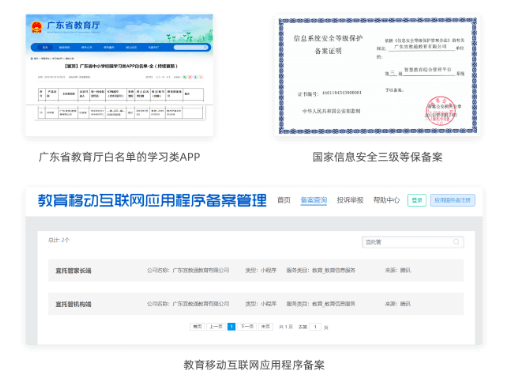Screen dimensions: 508x385
Task: Click the 服务类目 value in the 宜托管家长端 row
Action: [x=334, y=270]
